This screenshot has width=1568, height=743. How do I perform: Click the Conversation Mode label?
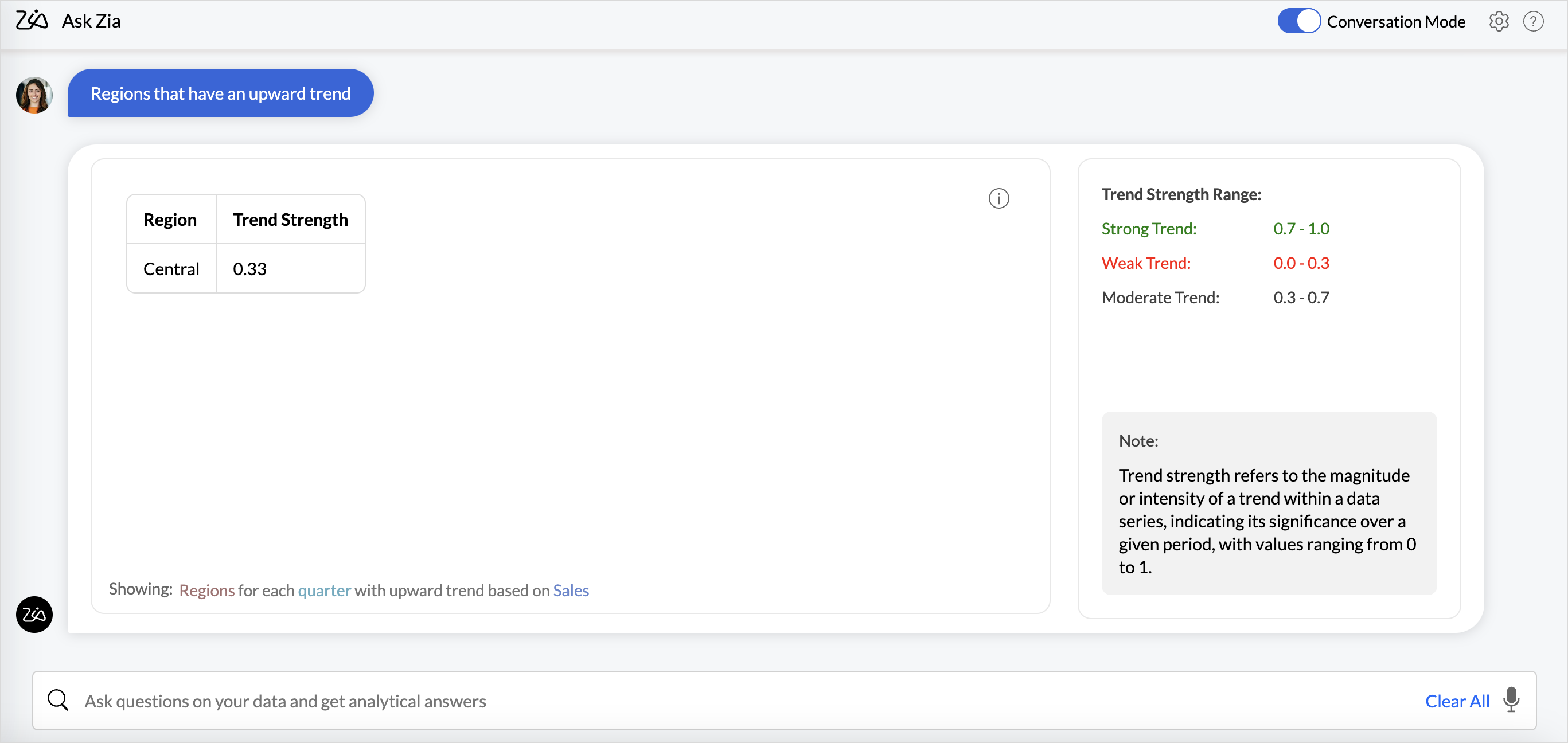(x=1396, y=21)
